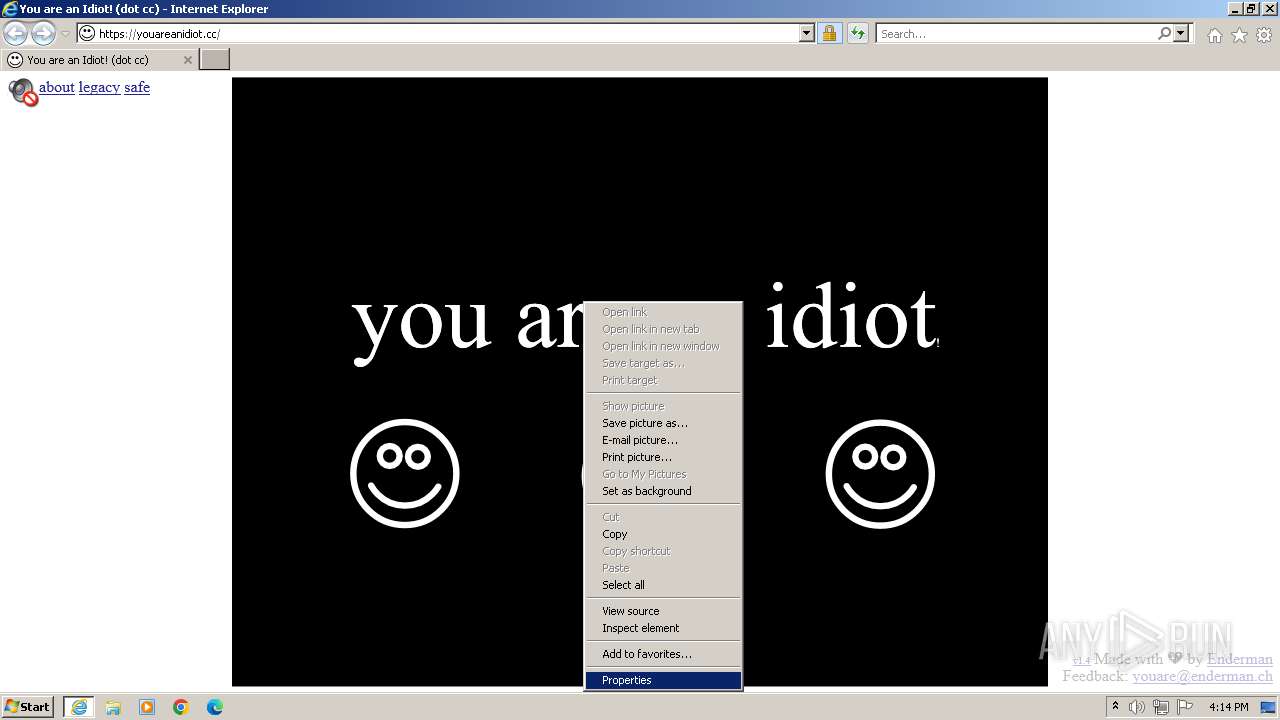This screenshot has width=1280, height=720.
Task: Choose 'Inspect element' from context menu
Action: pos(663,628)
